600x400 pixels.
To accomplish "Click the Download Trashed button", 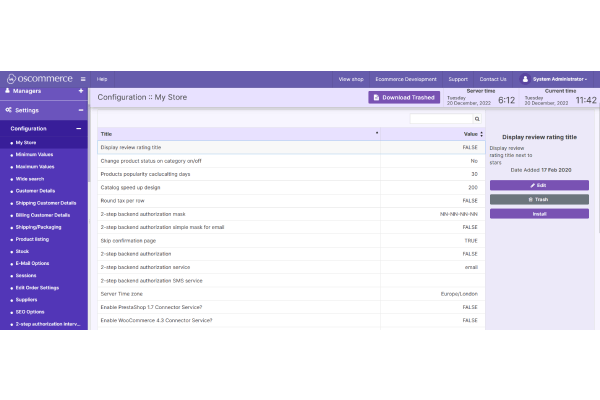I will (404, 98).
